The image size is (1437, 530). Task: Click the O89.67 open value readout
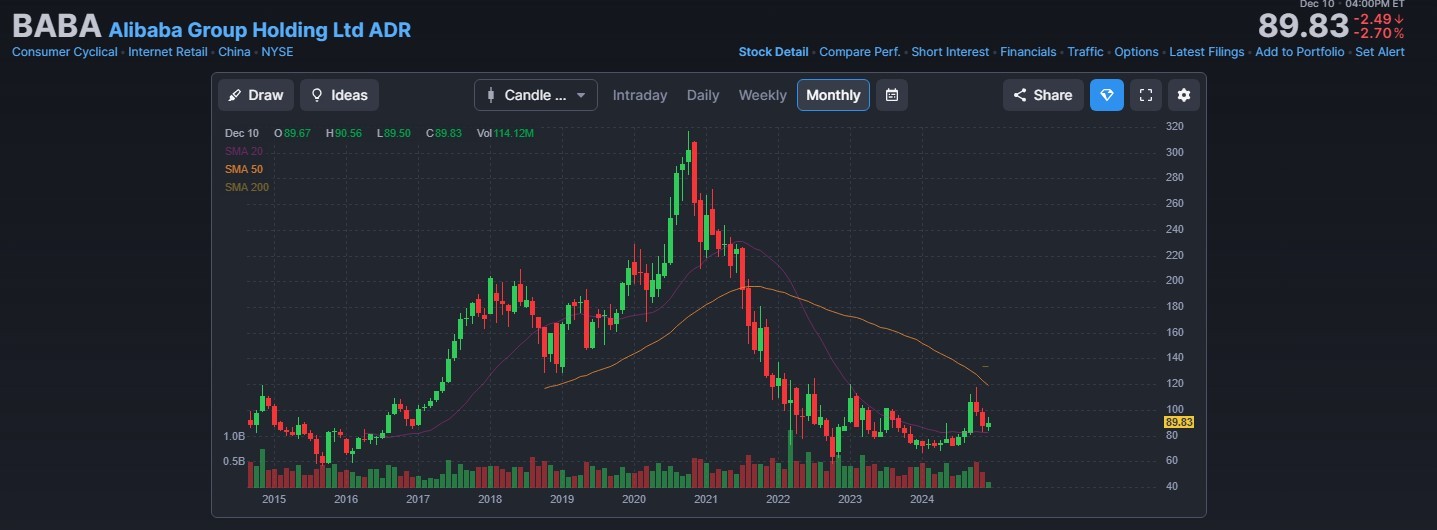point(294,133)
